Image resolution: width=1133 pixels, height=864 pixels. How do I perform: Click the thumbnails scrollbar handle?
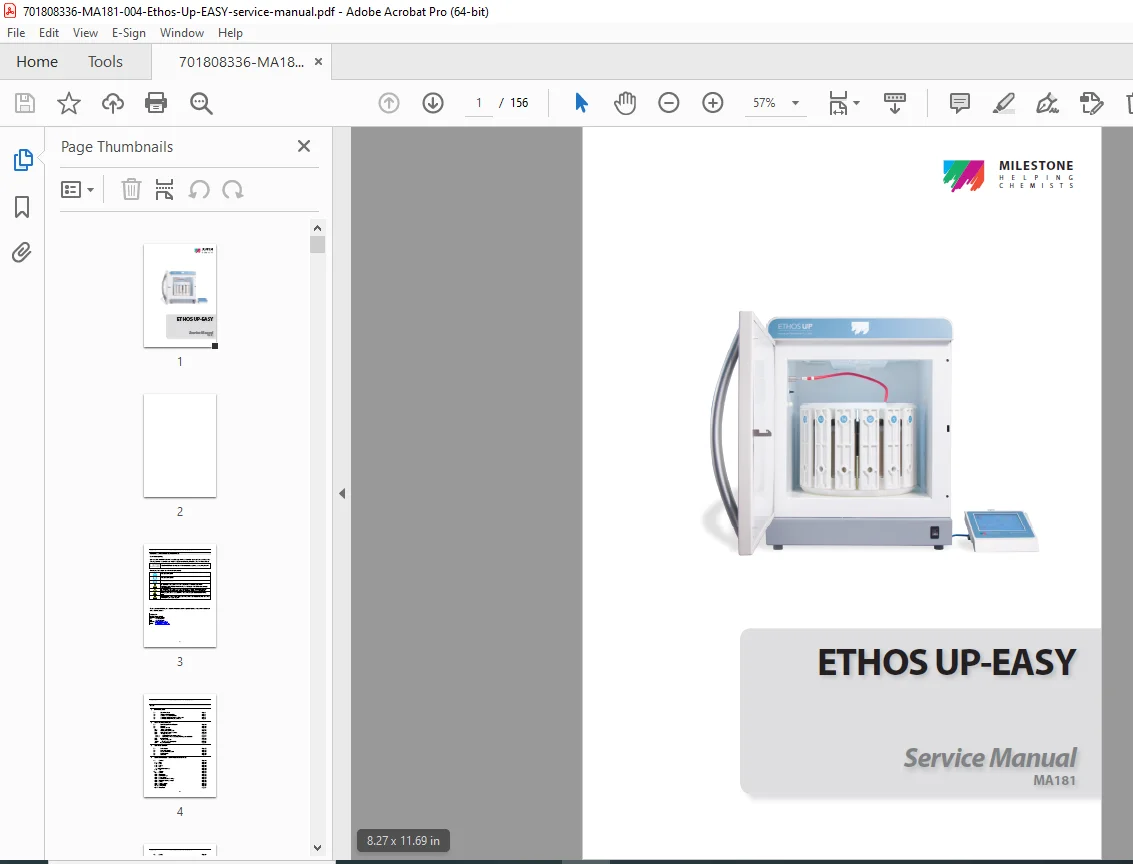pyautogui.click(x=317, y=244)
